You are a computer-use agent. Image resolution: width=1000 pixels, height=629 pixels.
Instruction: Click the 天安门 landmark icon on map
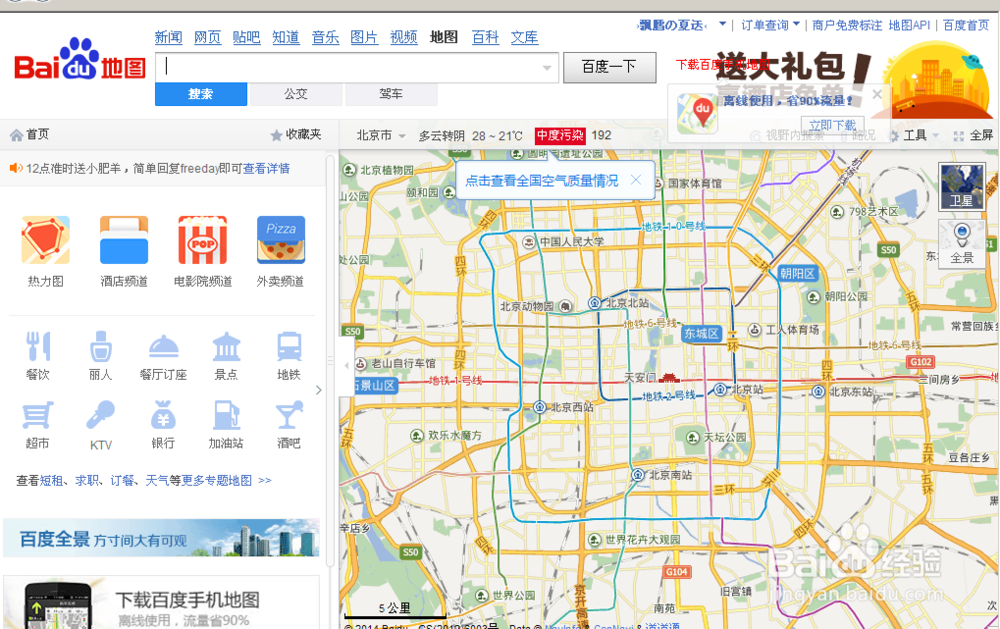click(x=668, y=378)
